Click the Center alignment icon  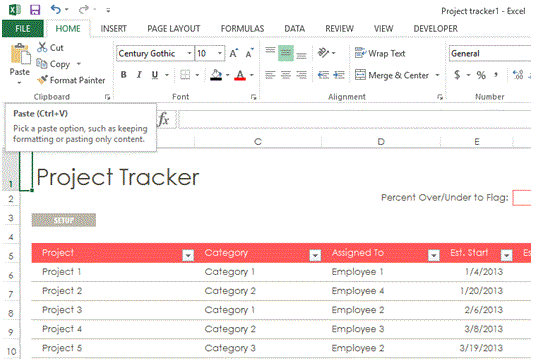[x=286, y=75]
